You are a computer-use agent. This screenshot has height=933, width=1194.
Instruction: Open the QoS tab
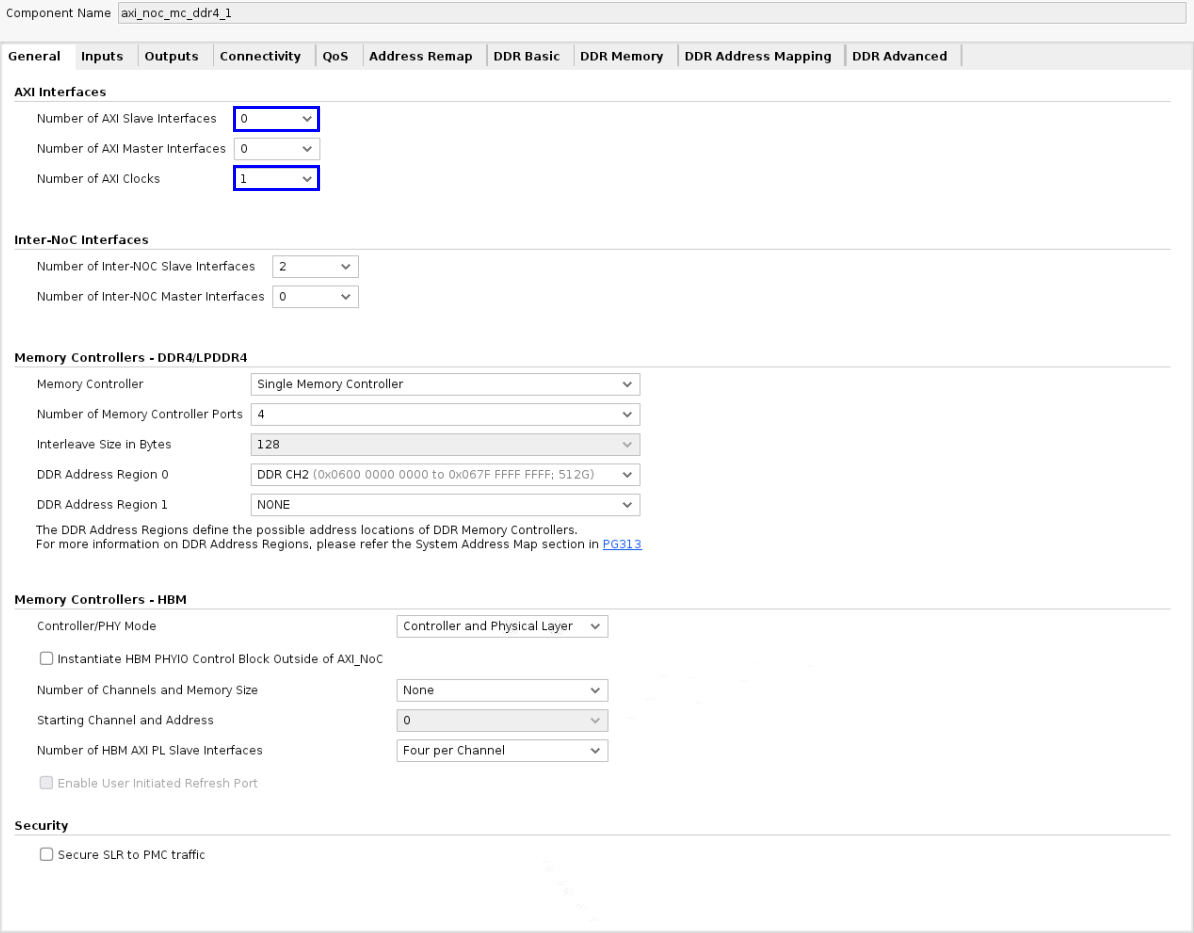click(x=335, y=57)
